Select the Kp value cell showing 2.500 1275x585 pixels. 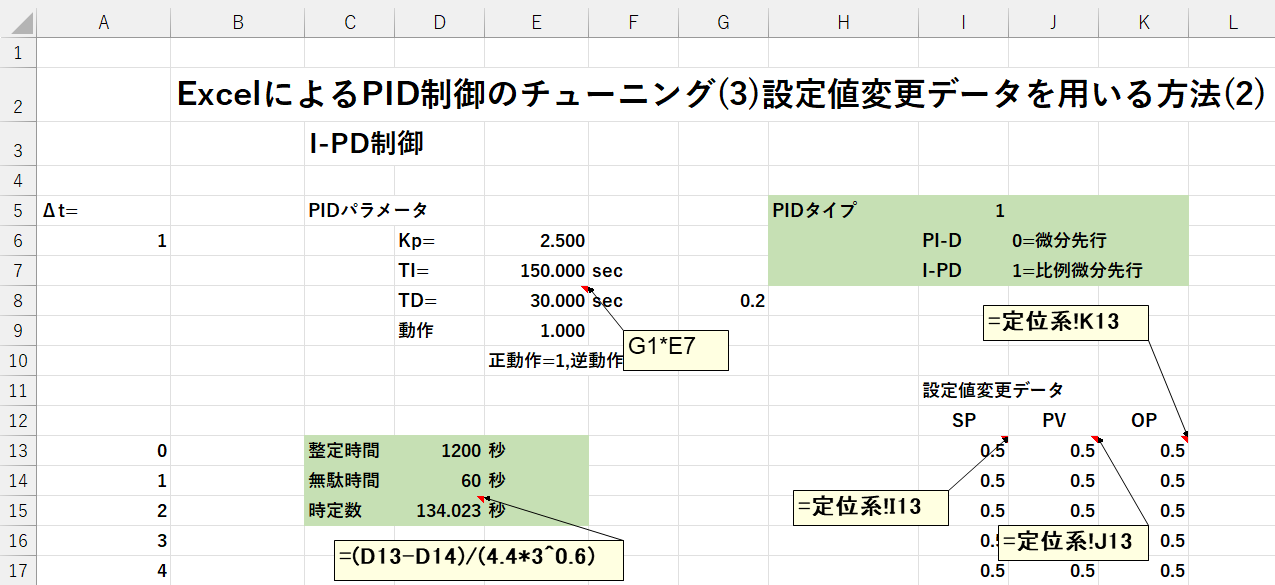(x=536, y=240)
